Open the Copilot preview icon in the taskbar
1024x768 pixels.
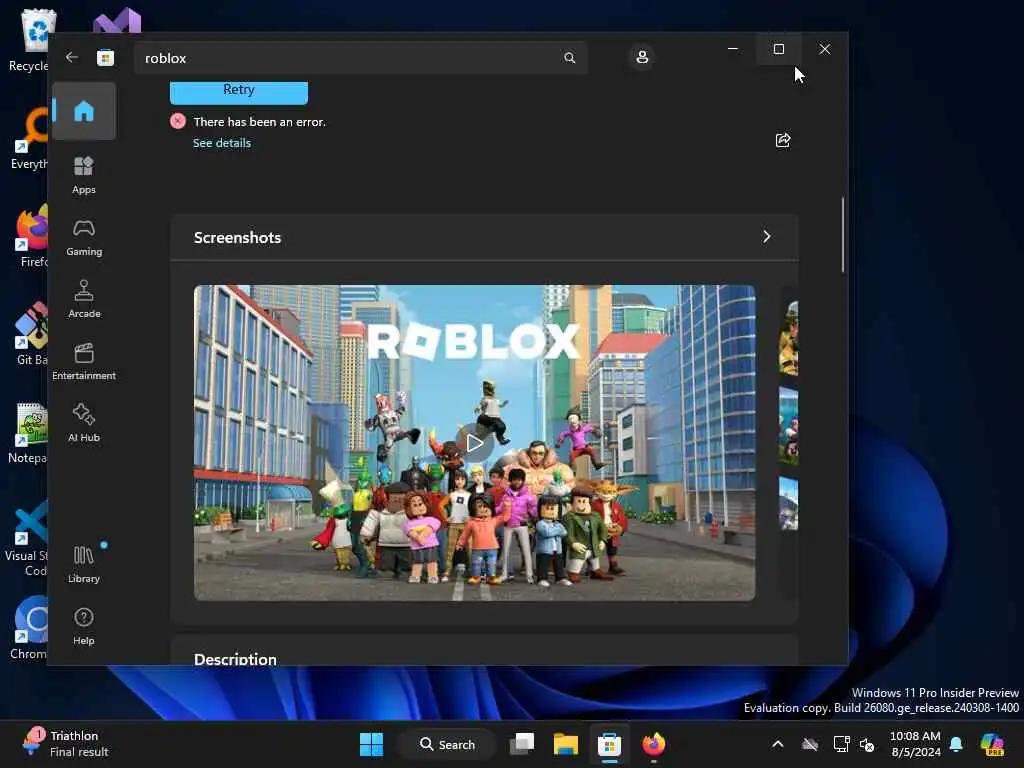click(992, 744)
